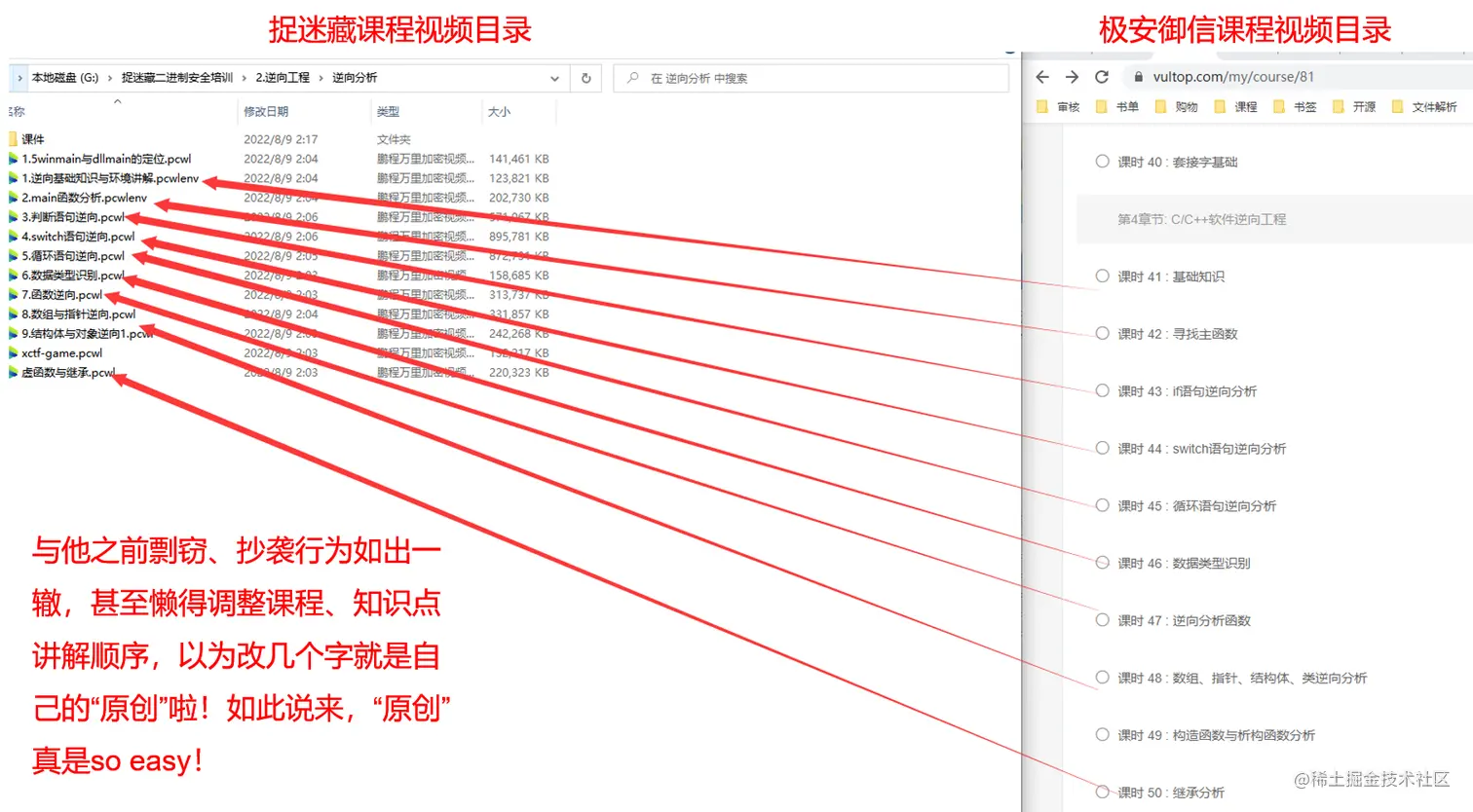
Task: Sort files by 大小 column
Action: pos(499,112)
